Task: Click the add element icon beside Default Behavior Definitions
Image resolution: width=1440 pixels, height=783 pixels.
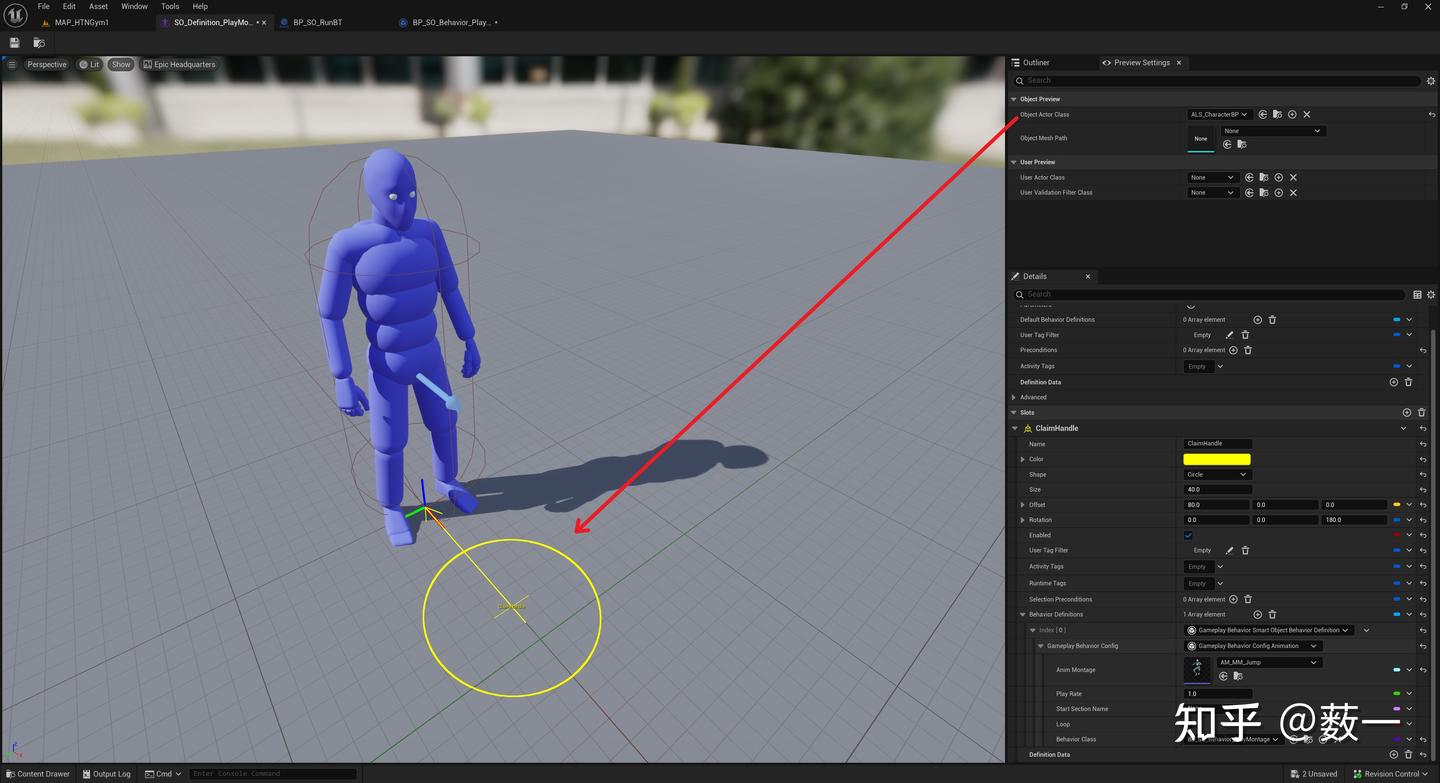Action: click(x=1257, y=319)
